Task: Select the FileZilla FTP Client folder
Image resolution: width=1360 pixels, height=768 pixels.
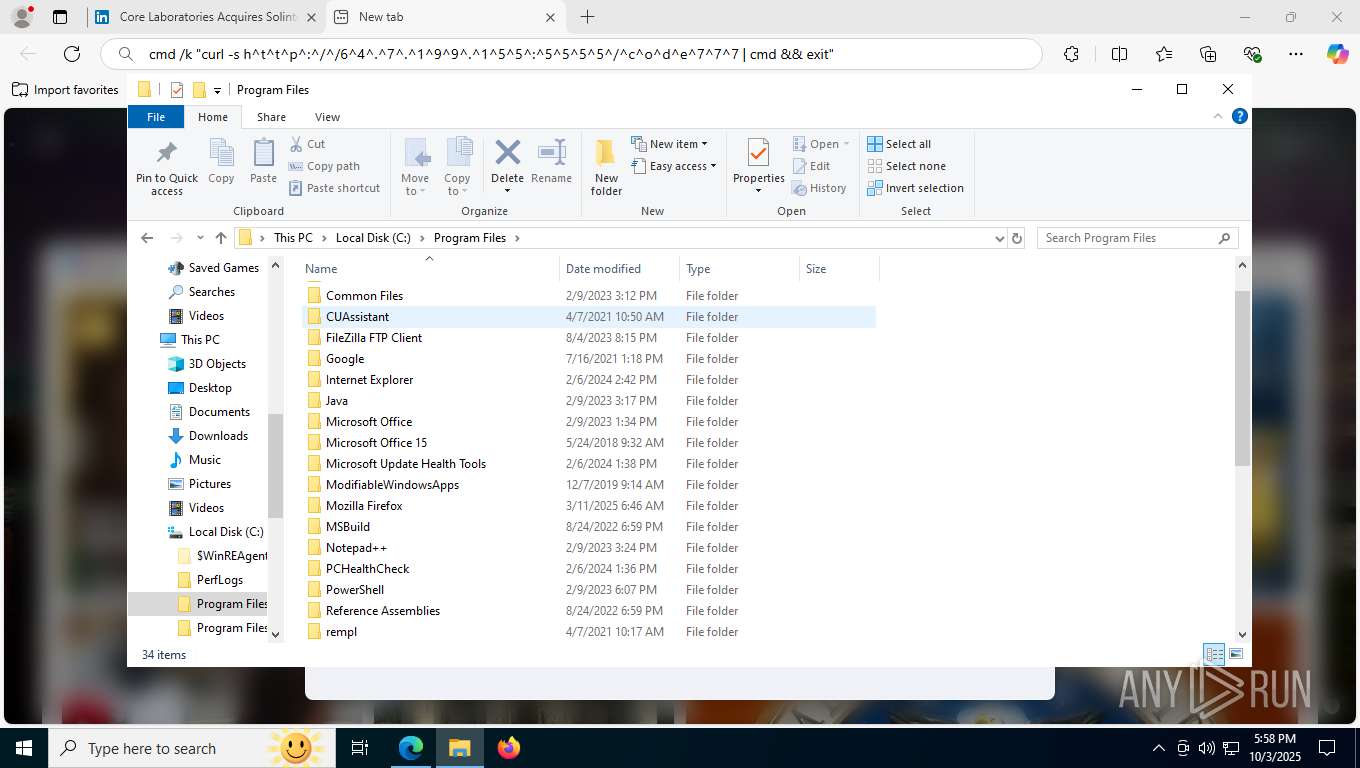Action: pos(374,338)
